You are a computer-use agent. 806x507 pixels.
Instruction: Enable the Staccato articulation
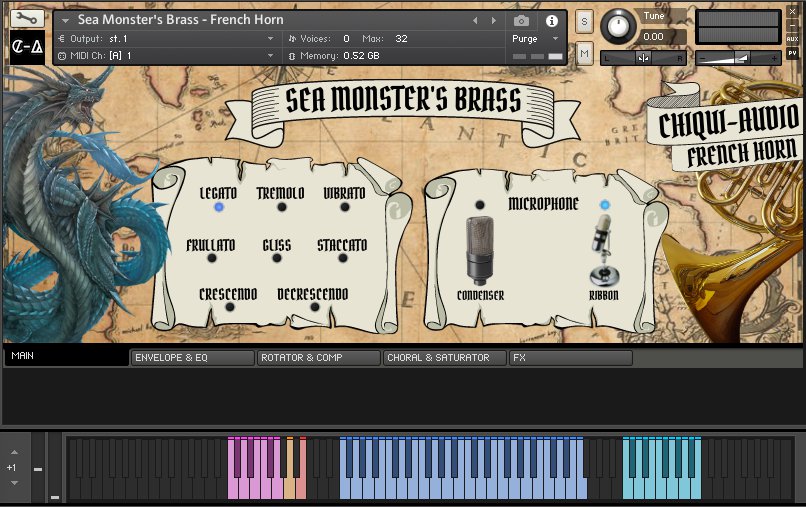coord(343,258)
